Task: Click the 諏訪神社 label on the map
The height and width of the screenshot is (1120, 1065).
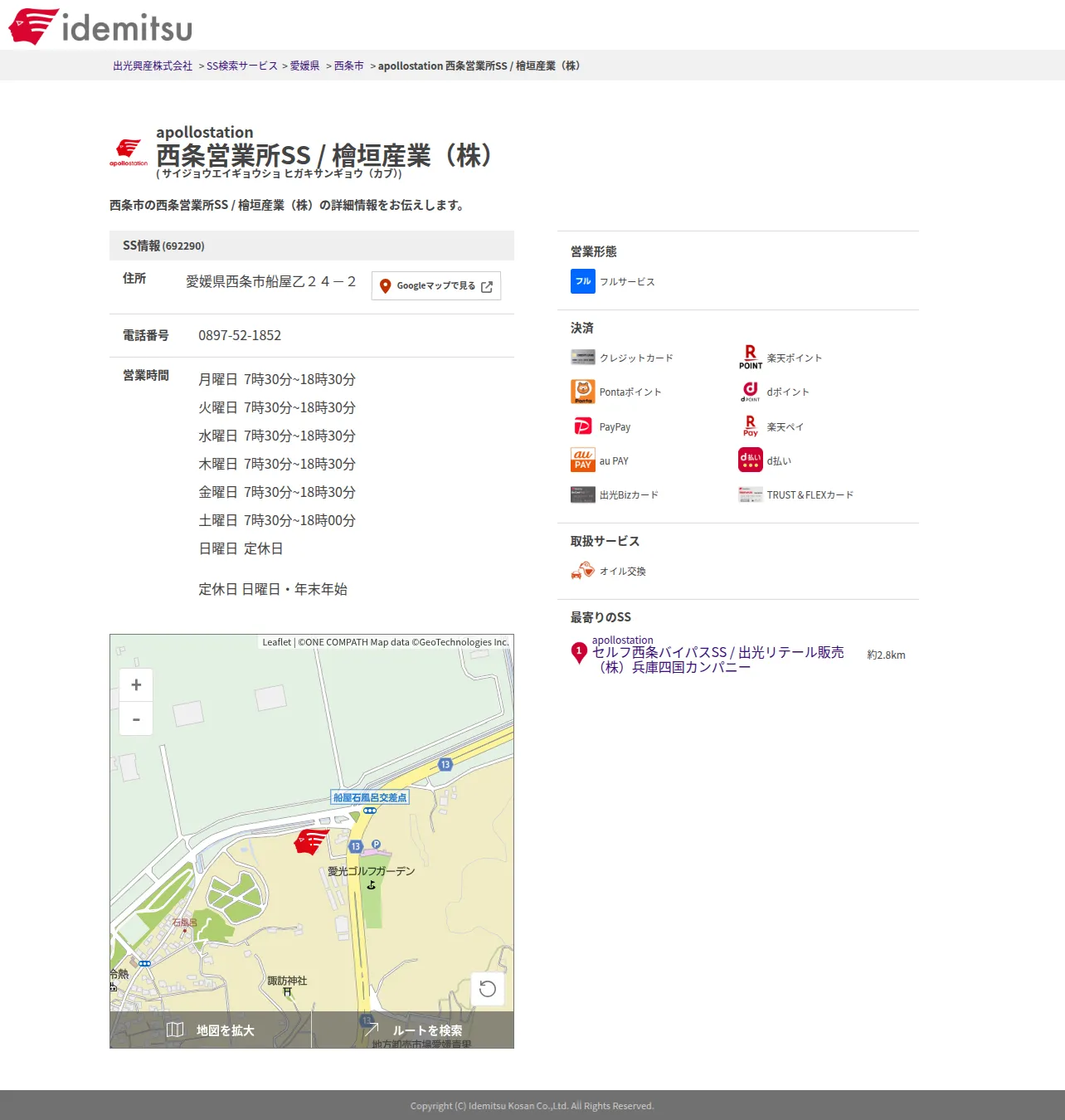Action: [287, 981]
